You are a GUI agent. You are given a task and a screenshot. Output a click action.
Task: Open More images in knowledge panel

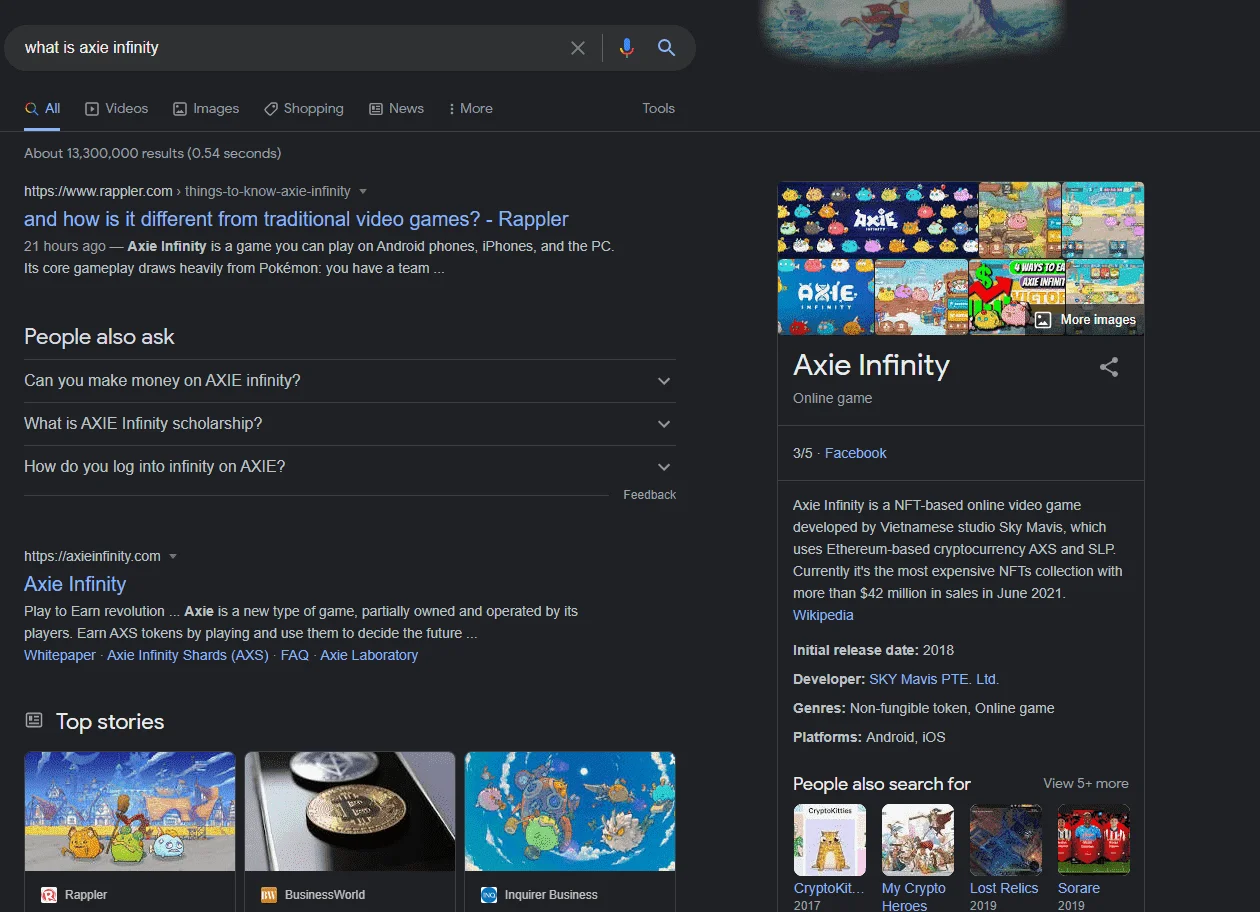click(1086, 320)
